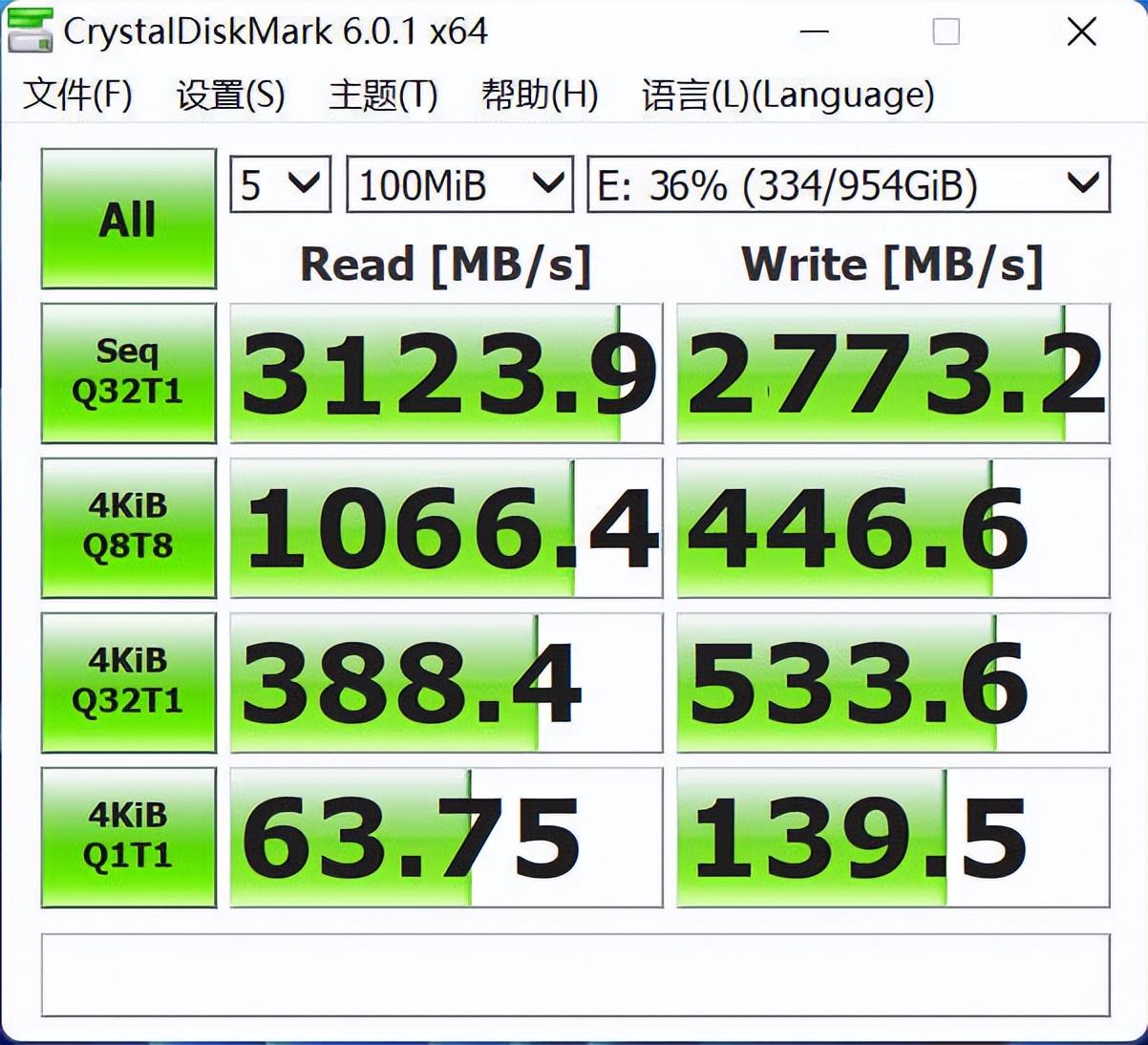Start the 4KiB Q32T1 test
The width and height of the screenshot is (1148, 1045).
129,683
